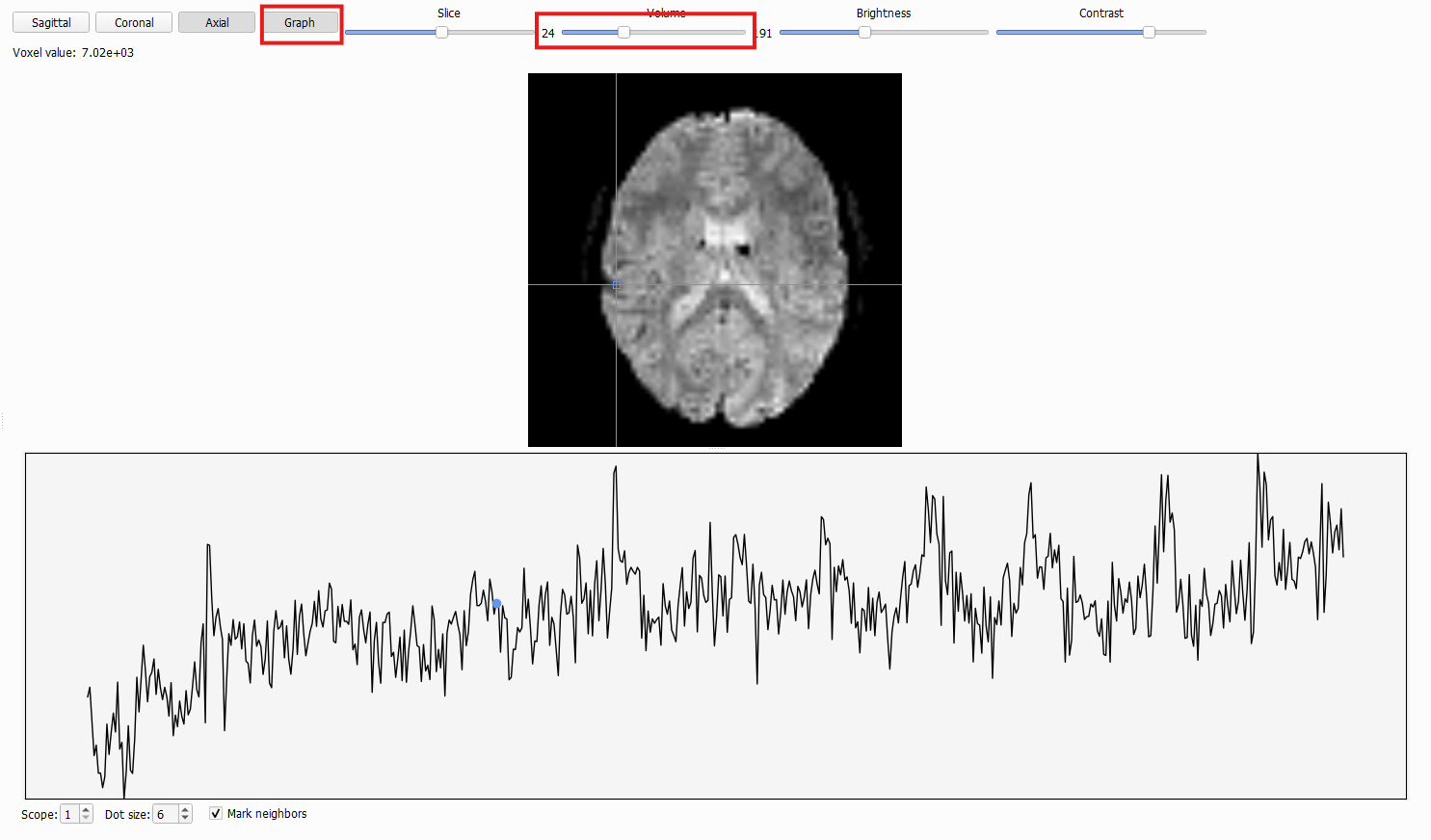Click the Brightness slider handle

coord(864,32)
